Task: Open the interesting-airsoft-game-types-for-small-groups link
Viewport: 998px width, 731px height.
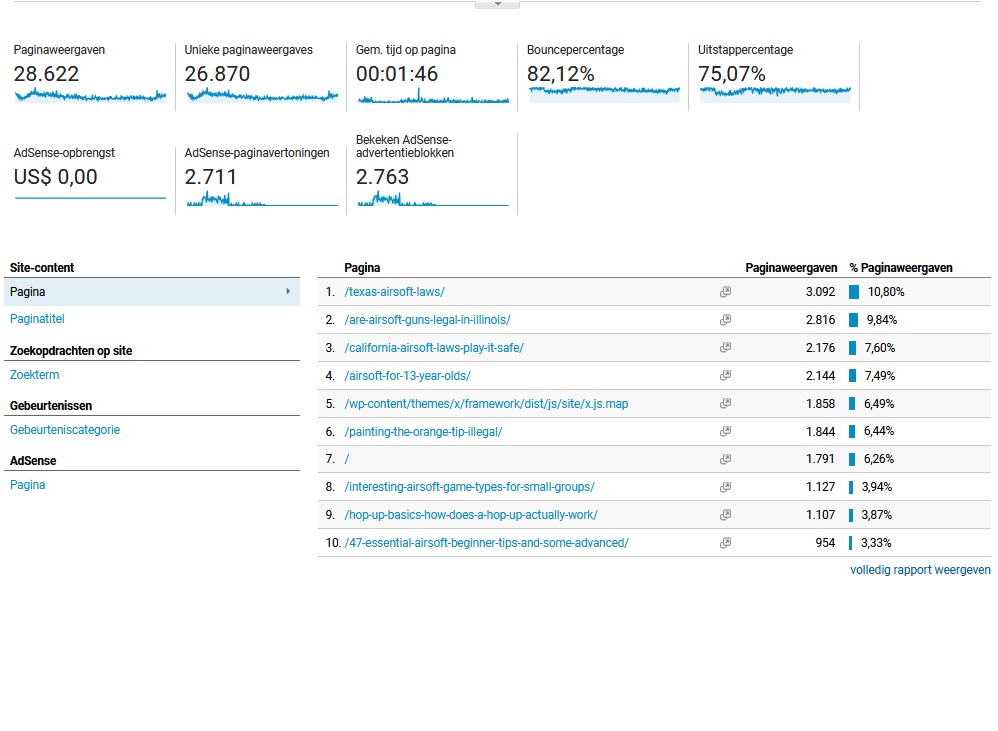Action: pos(470,487)
